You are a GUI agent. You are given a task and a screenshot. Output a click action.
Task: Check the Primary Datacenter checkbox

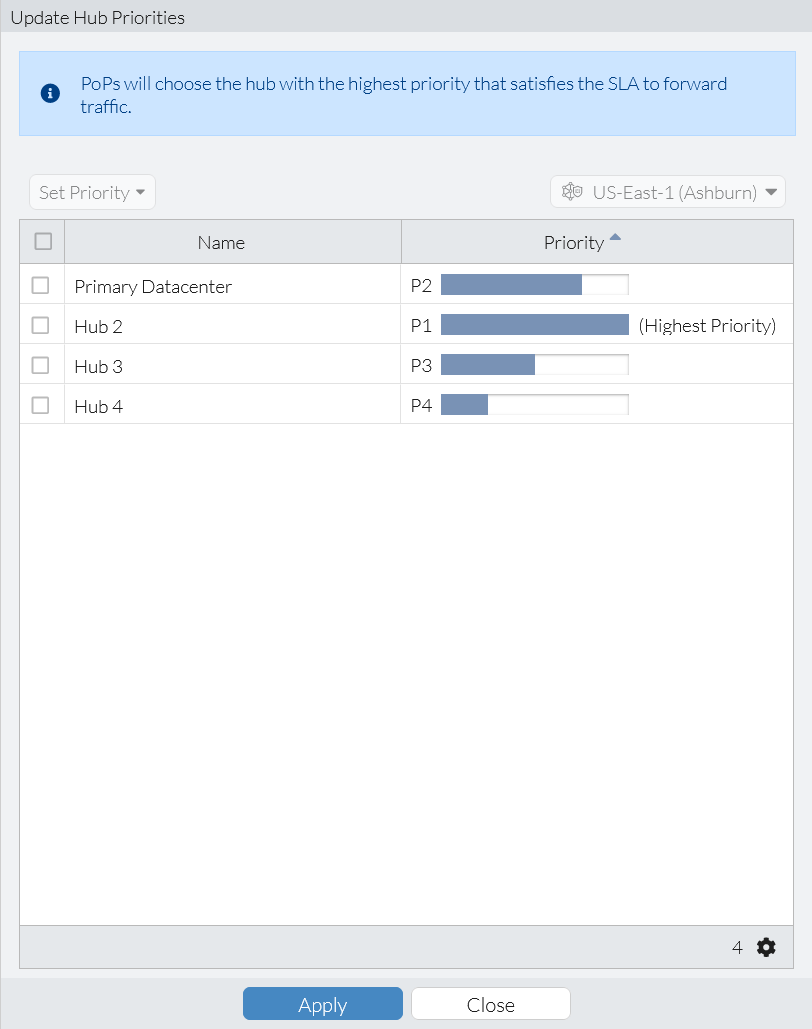(x=42, y=285)
